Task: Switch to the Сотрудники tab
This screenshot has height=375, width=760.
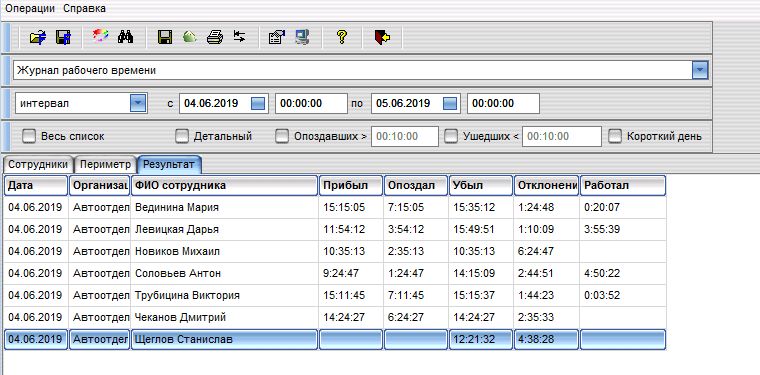Action: coord(38,164)
